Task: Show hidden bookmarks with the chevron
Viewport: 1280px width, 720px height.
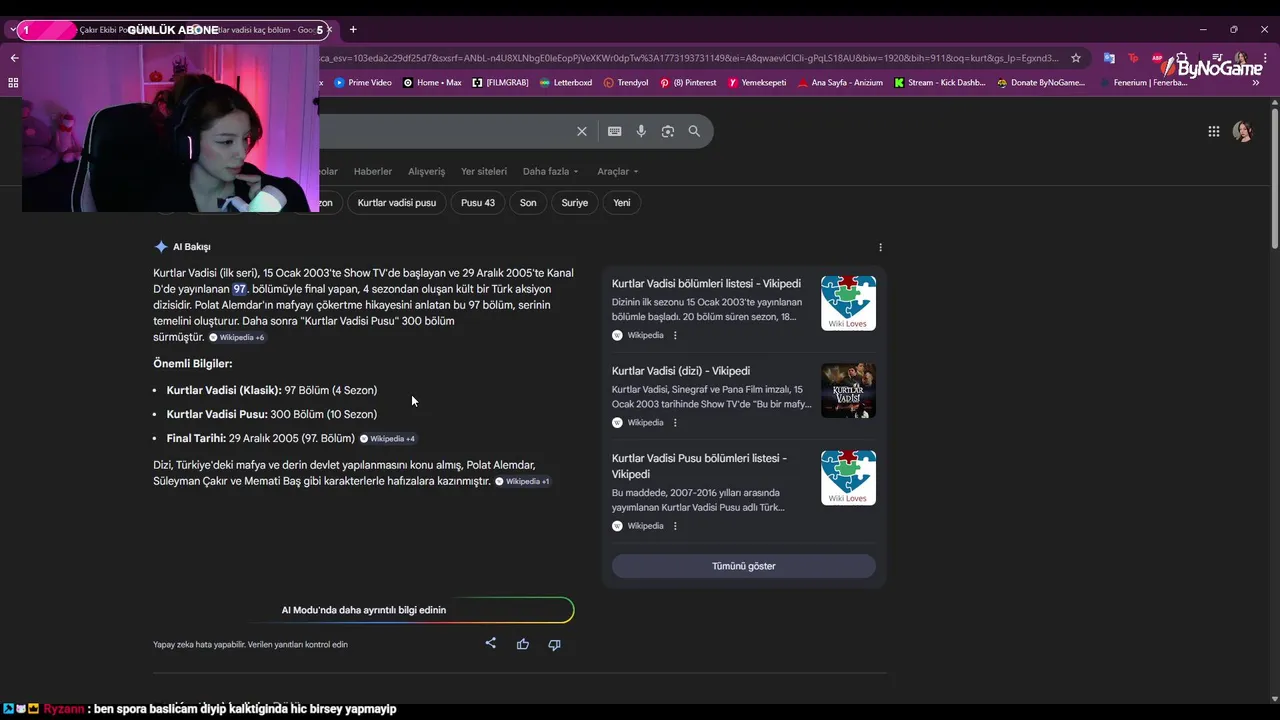Action: tap(1255, 83)
